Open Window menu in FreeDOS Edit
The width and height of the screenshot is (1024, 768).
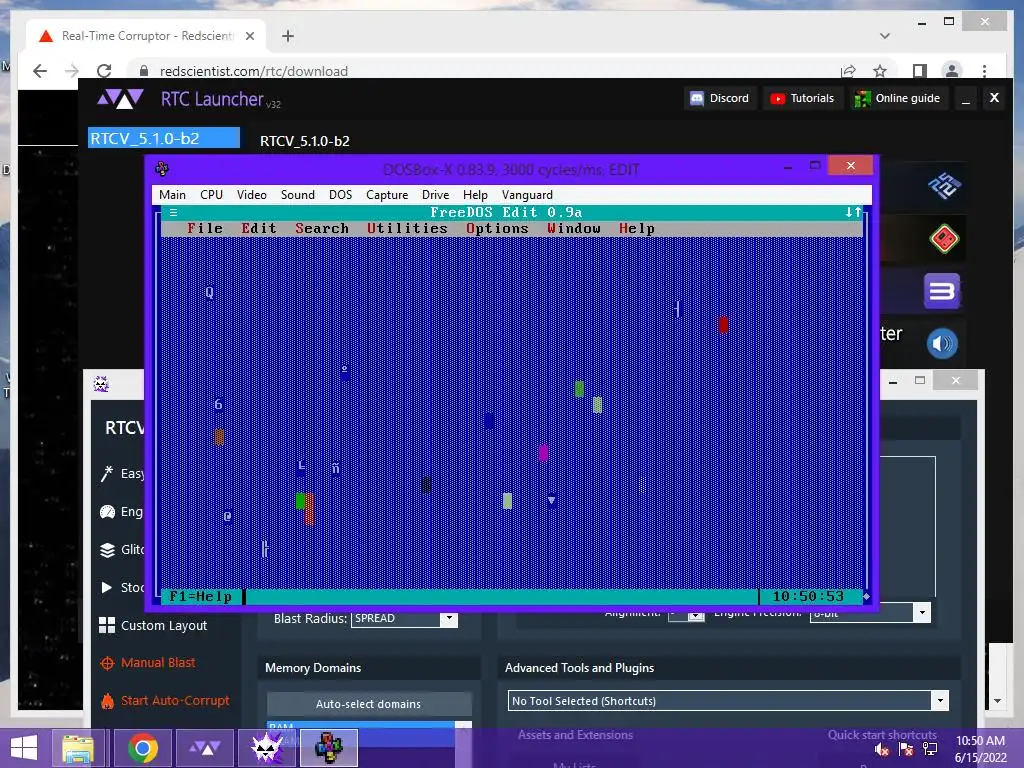(x=574, y=229)
